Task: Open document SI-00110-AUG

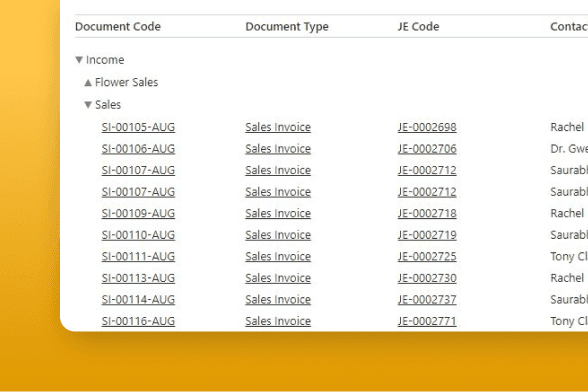Action: coord(138,235)
